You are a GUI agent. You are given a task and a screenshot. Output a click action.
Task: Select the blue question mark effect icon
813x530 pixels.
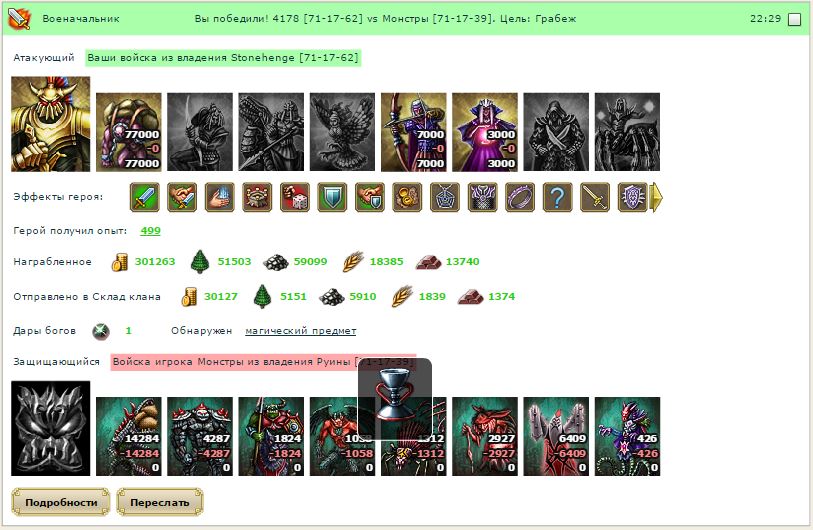click(557, 198)
